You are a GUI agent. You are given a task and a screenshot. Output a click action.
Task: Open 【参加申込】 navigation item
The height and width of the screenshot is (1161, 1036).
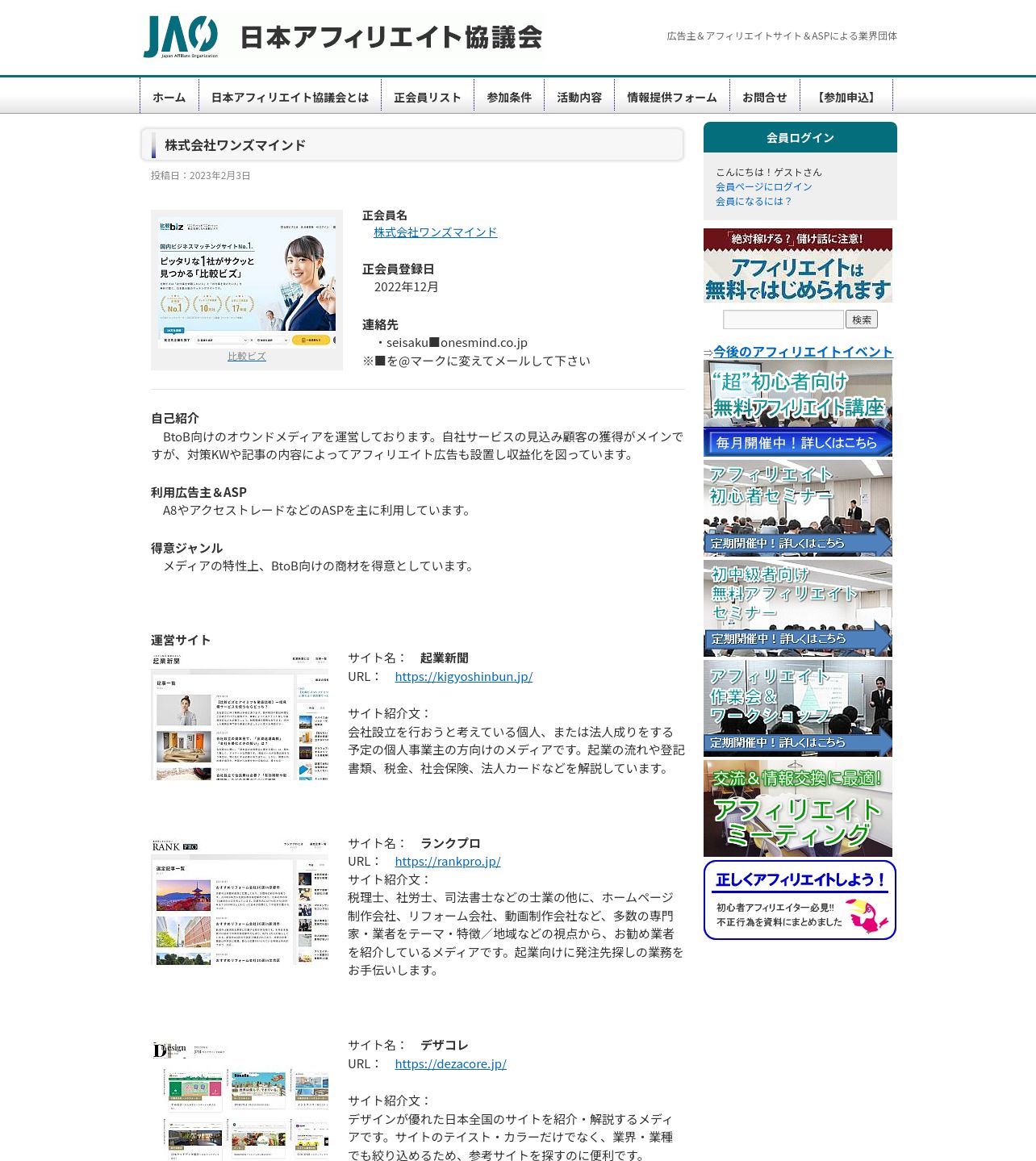coord(846,97)
